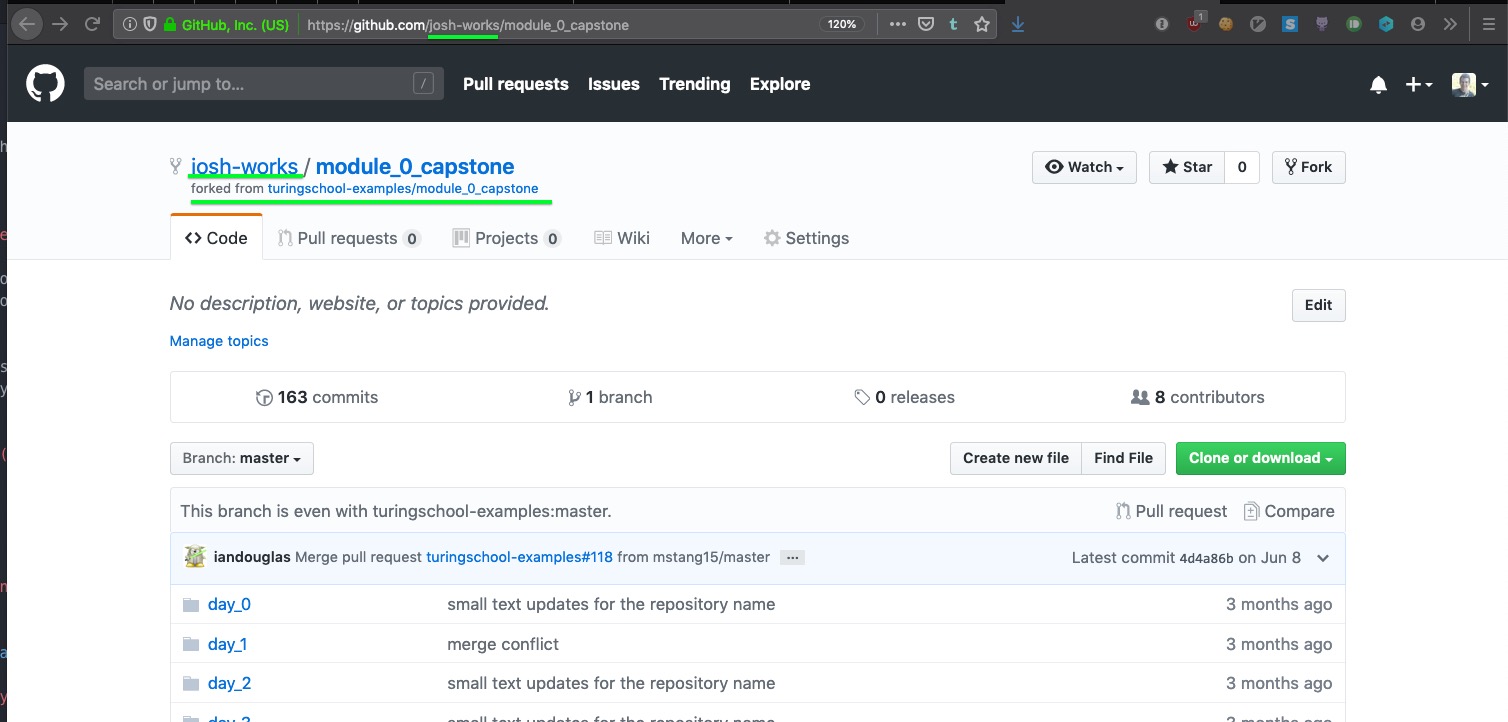The image size is (1508, 722).
Task: Go back with the browser back arrow
Action: (x=27, y=24)
